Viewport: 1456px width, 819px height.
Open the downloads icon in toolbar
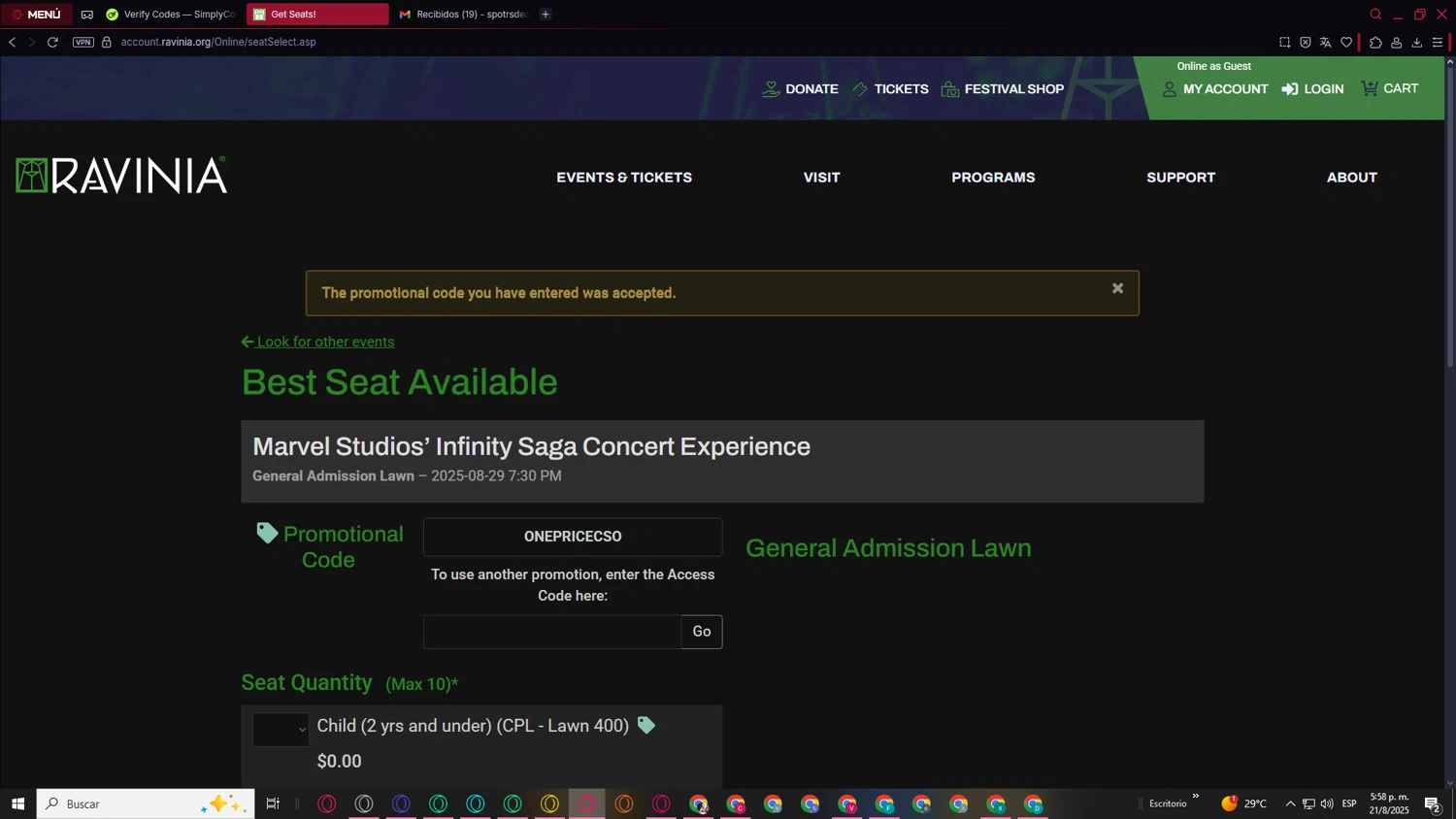[x=1417, y=42]
